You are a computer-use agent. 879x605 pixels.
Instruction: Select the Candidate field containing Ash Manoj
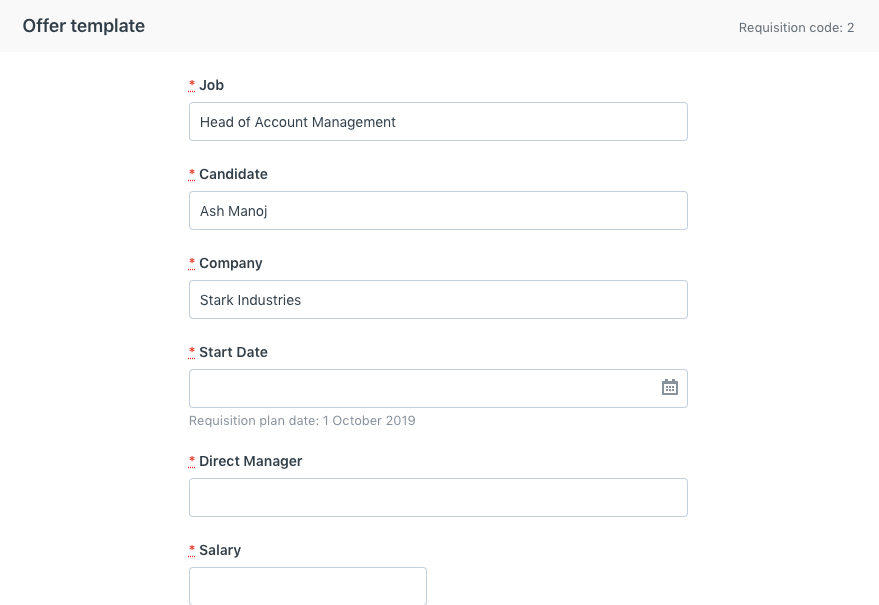(438, 210)
